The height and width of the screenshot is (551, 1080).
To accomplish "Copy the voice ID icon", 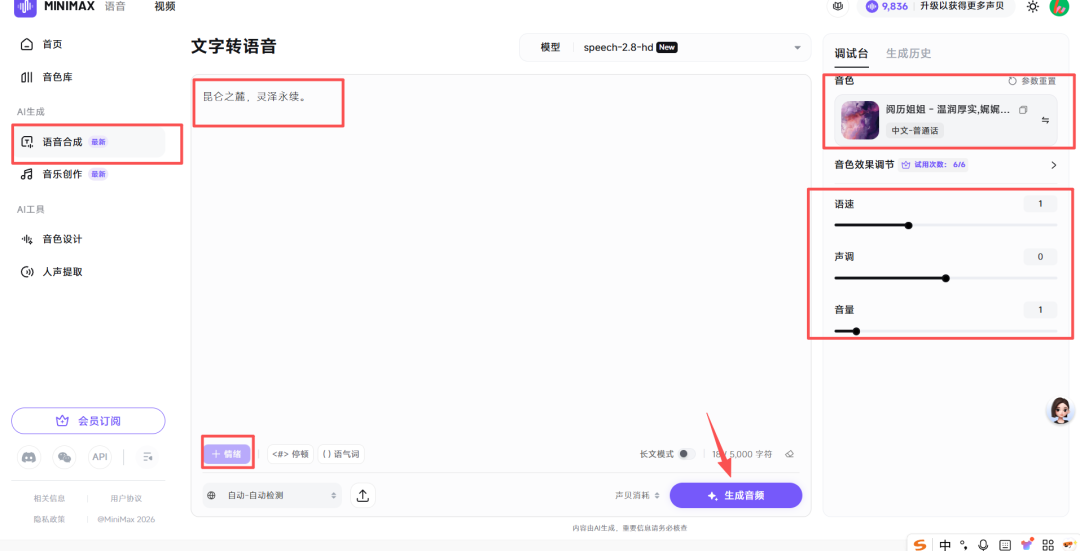I will (x=1023, y=110).
